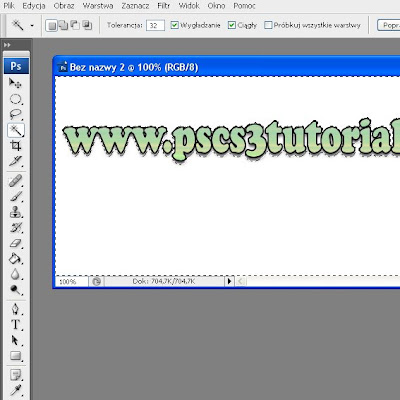Select the History Brush tool

pos(15,228)
